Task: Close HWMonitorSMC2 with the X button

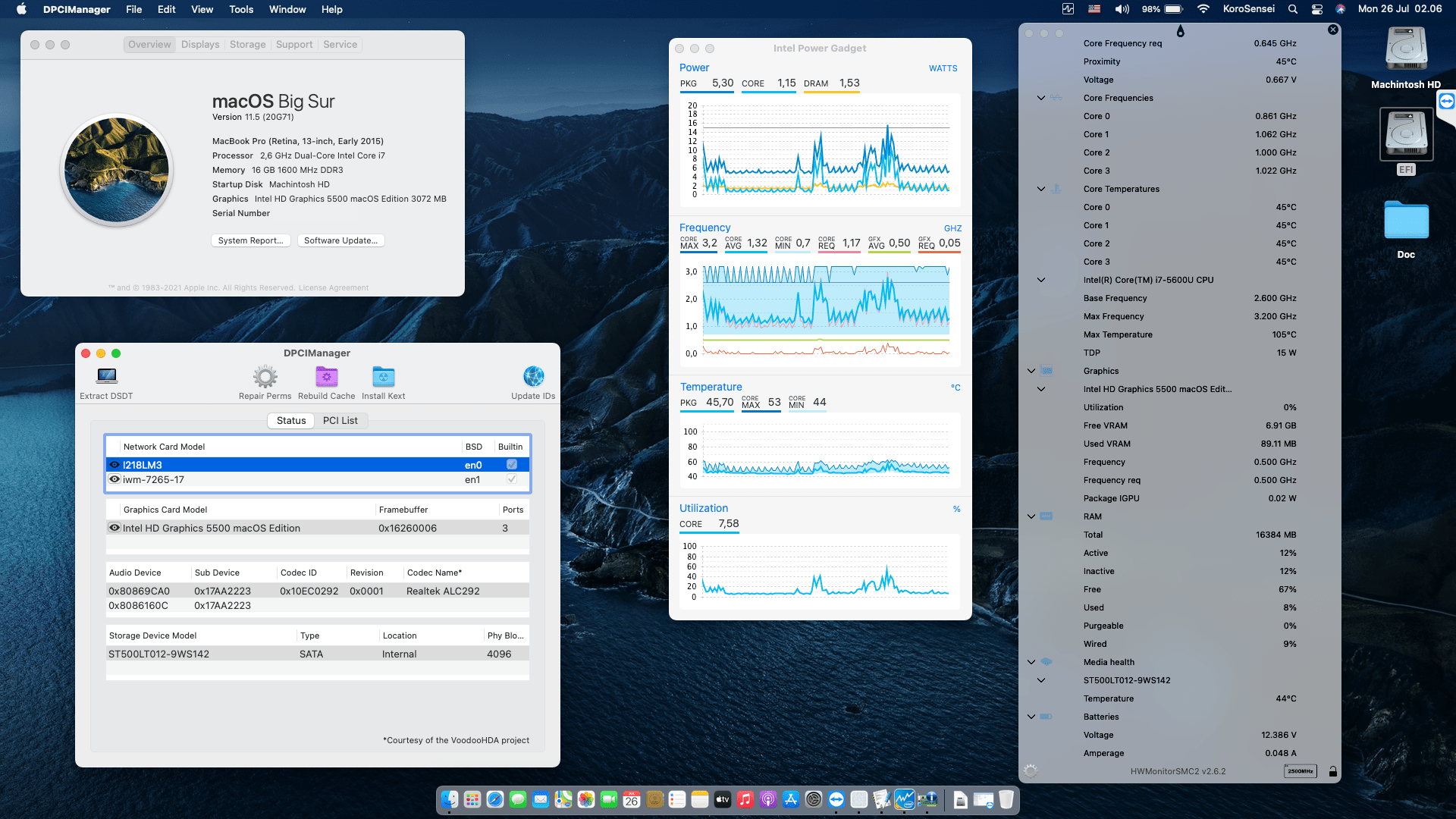Action: 1332,30
